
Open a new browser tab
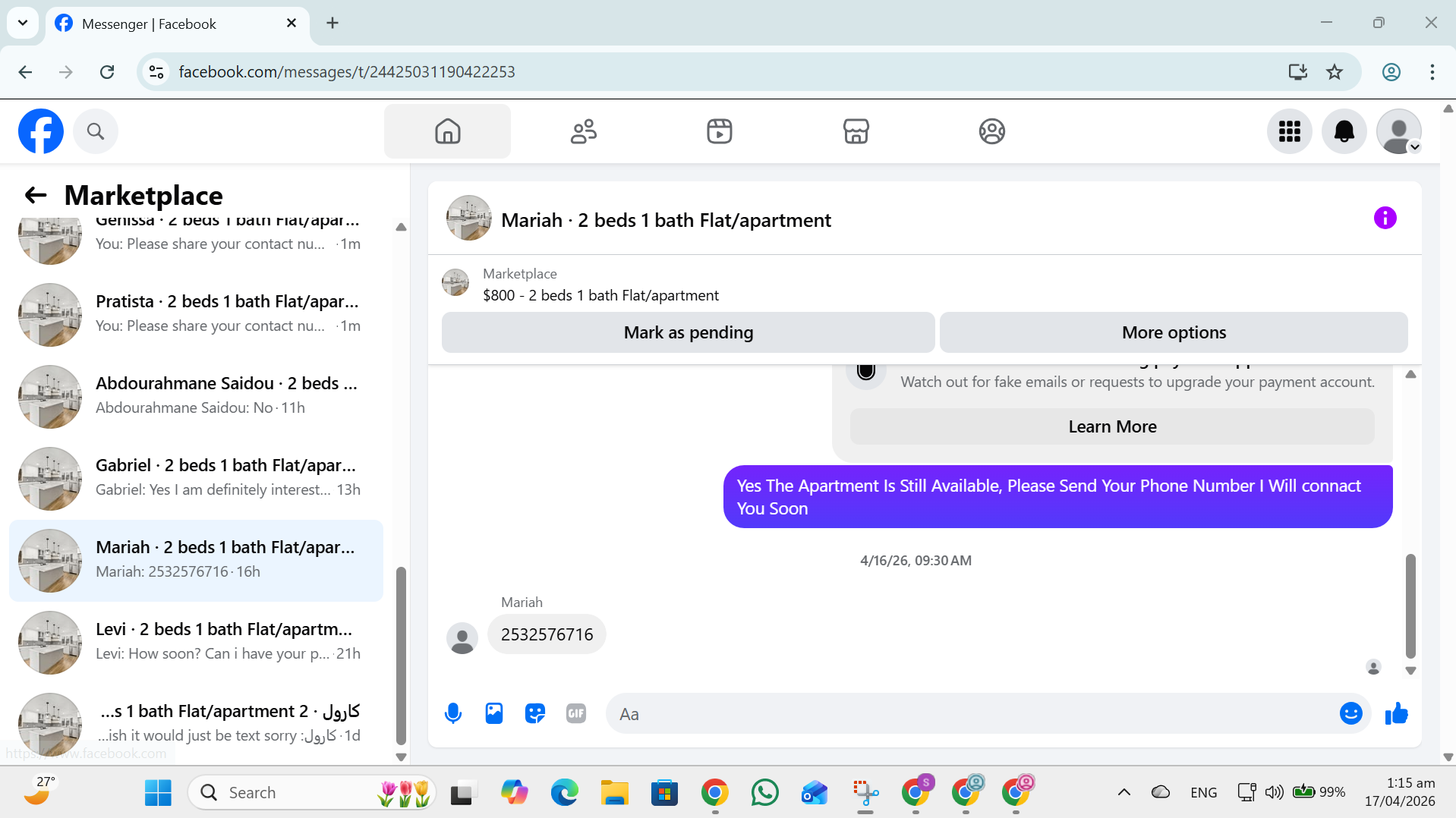[332, 23]
